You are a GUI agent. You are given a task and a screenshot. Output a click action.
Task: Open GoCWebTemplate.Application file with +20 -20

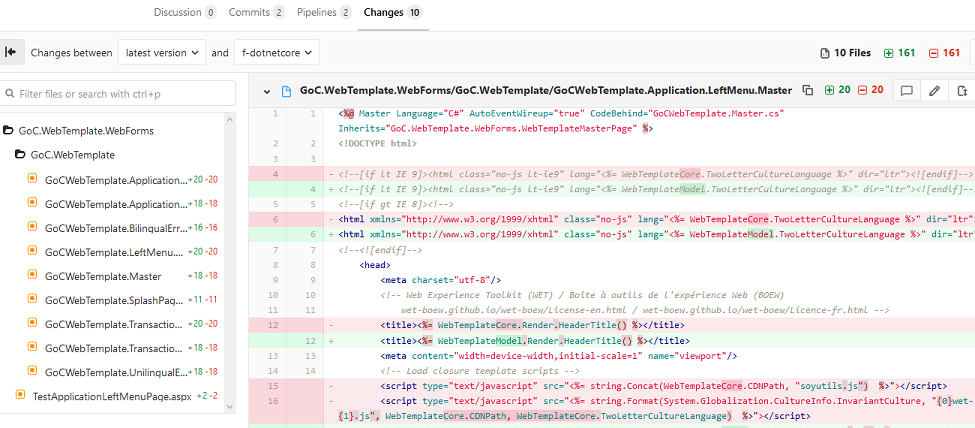coord(116,180)
